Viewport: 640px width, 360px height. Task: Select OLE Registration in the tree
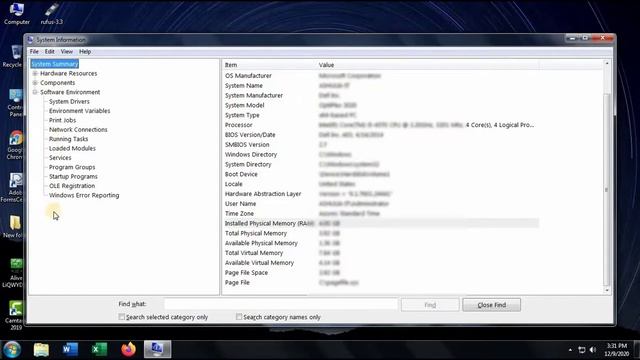coord(72,186)
